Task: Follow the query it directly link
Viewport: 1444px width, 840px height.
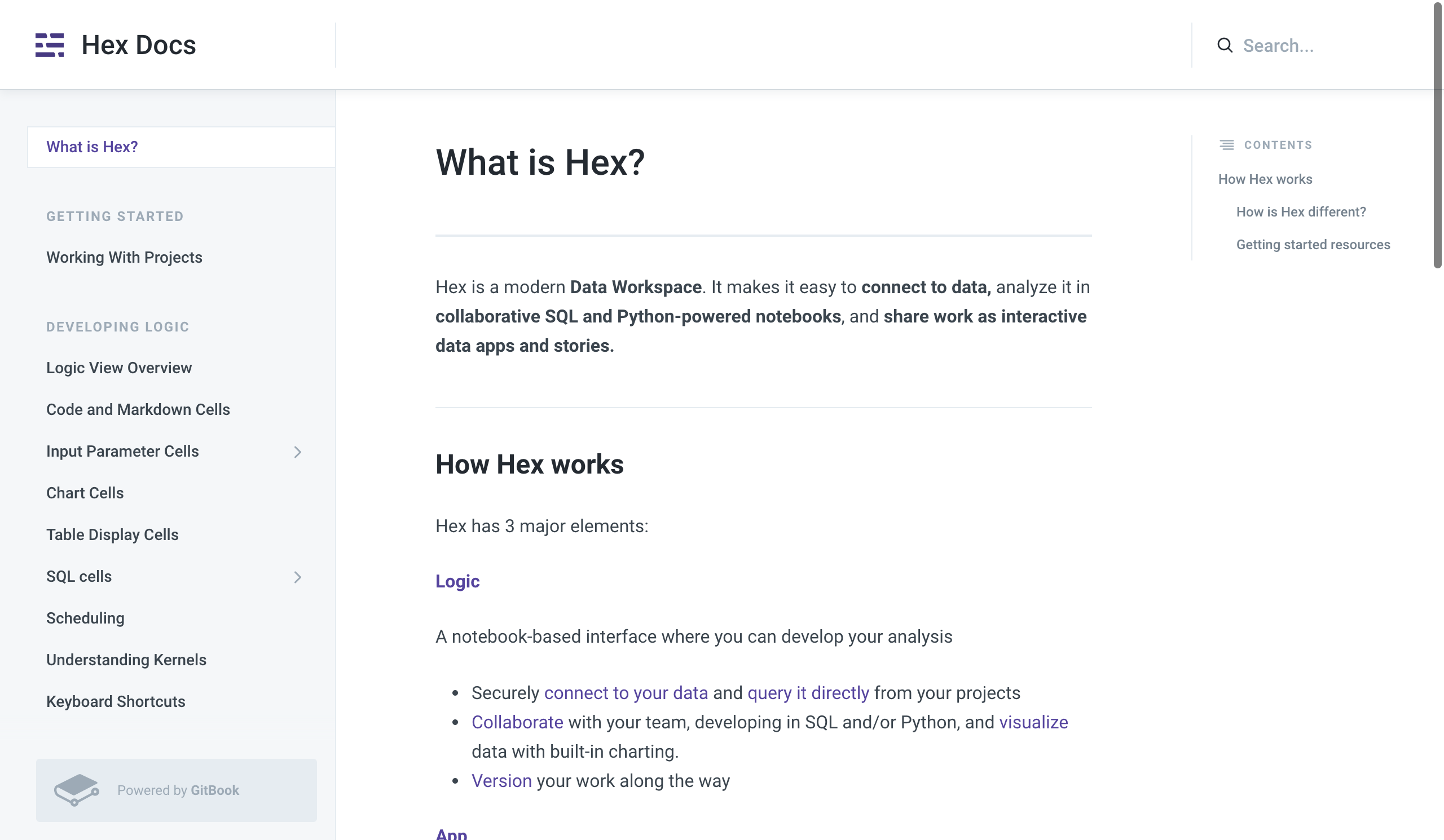Action: (x=808, y=693)
